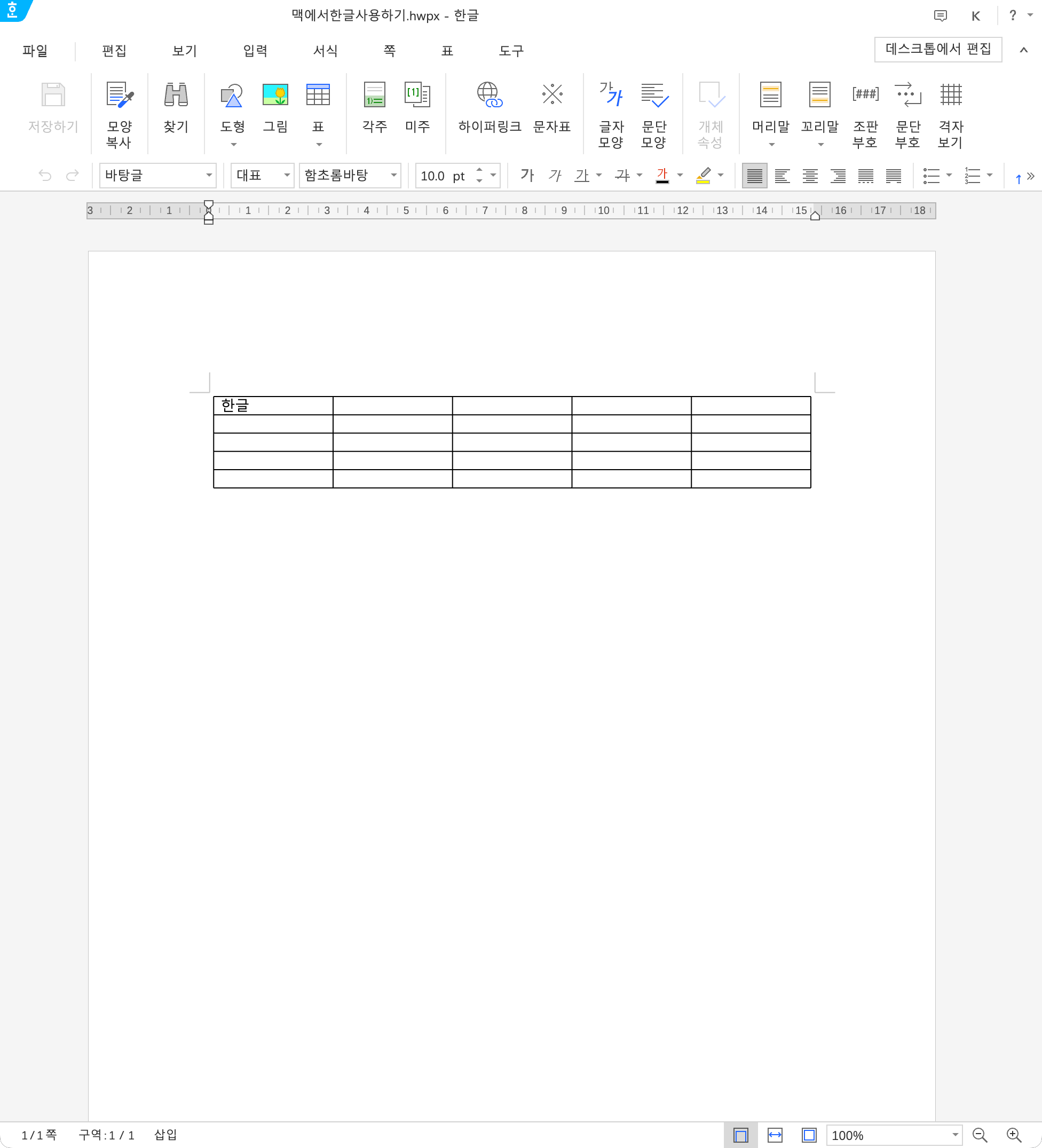Toggle center paragraph alignment

(810, 176)
